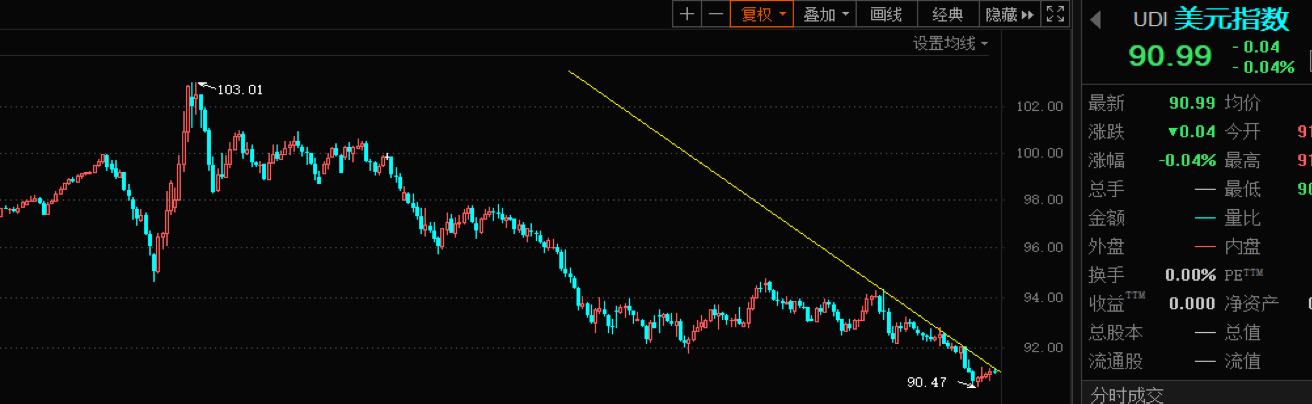The height and width of the screenshot is (404, 1312).
Task: Click the UDI ticker code
Action: 1148,19
